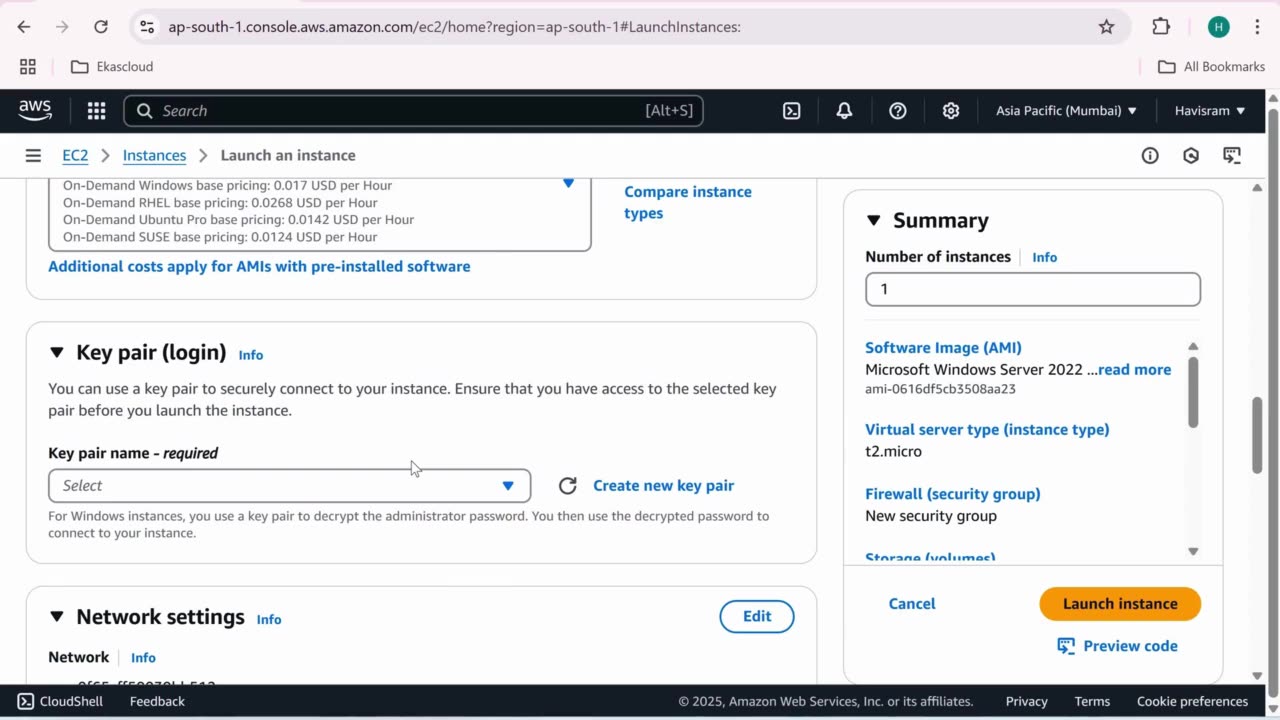
Task: Open additional costs for AMIs link
Action: tap(259, 266)
